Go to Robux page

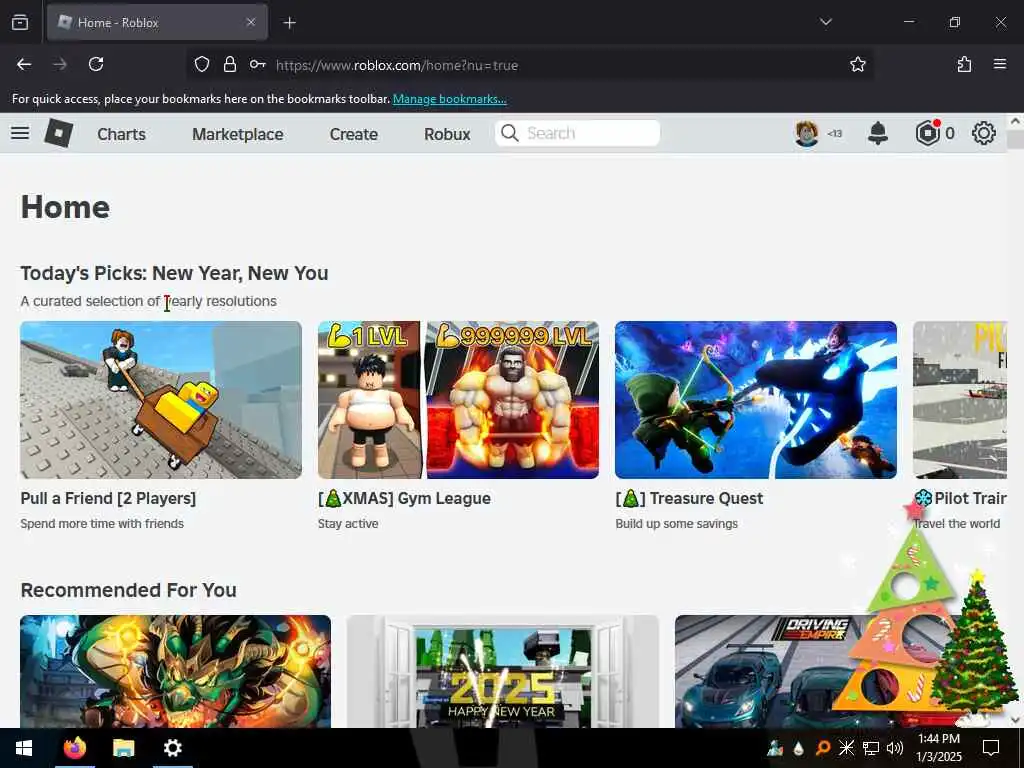(x=447, y=134)
